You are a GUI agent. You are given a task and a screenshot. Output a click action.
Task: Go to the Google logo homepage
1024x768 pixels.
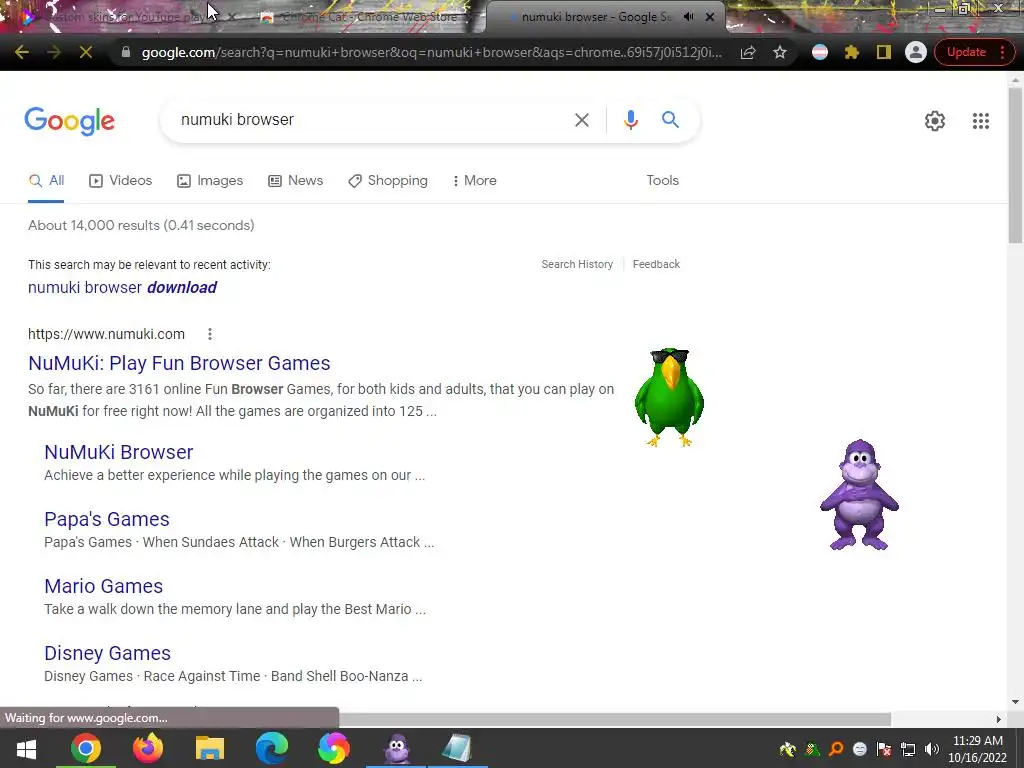69,121
